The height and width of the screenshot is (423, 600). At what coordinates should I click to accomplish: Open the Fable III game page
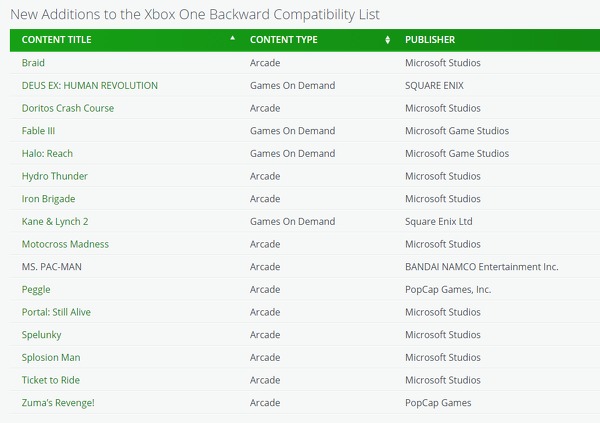coord(41,131)
